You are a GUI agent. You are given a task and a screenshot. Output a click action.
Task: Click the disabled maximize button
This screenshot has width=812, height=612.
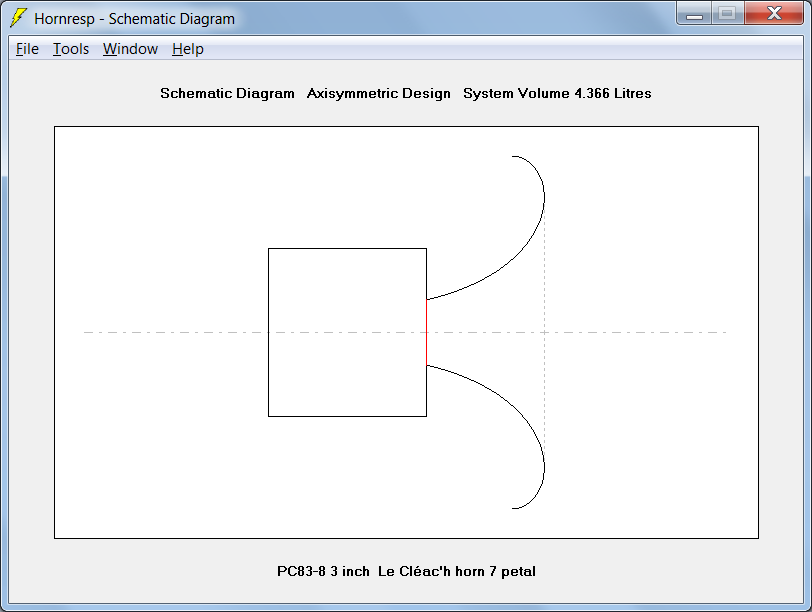click(728, 13)
